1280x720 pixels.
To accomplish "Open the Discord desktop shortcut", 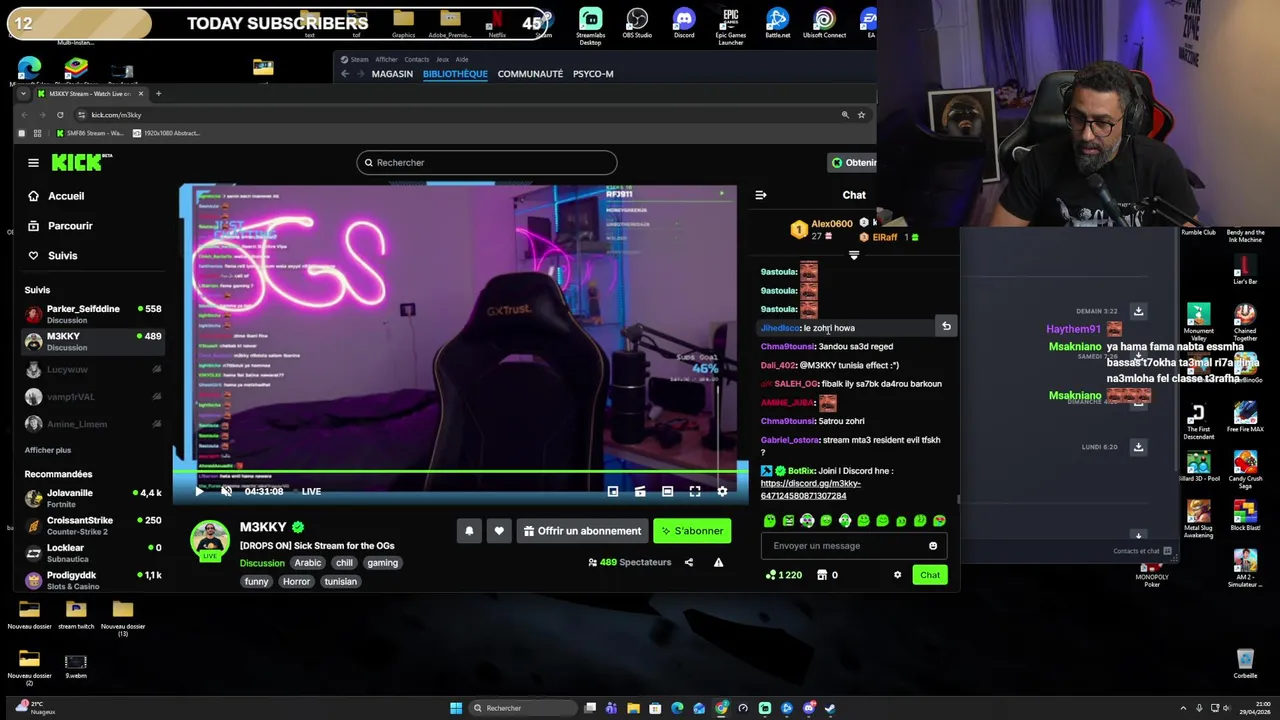I will pos(684,24).
